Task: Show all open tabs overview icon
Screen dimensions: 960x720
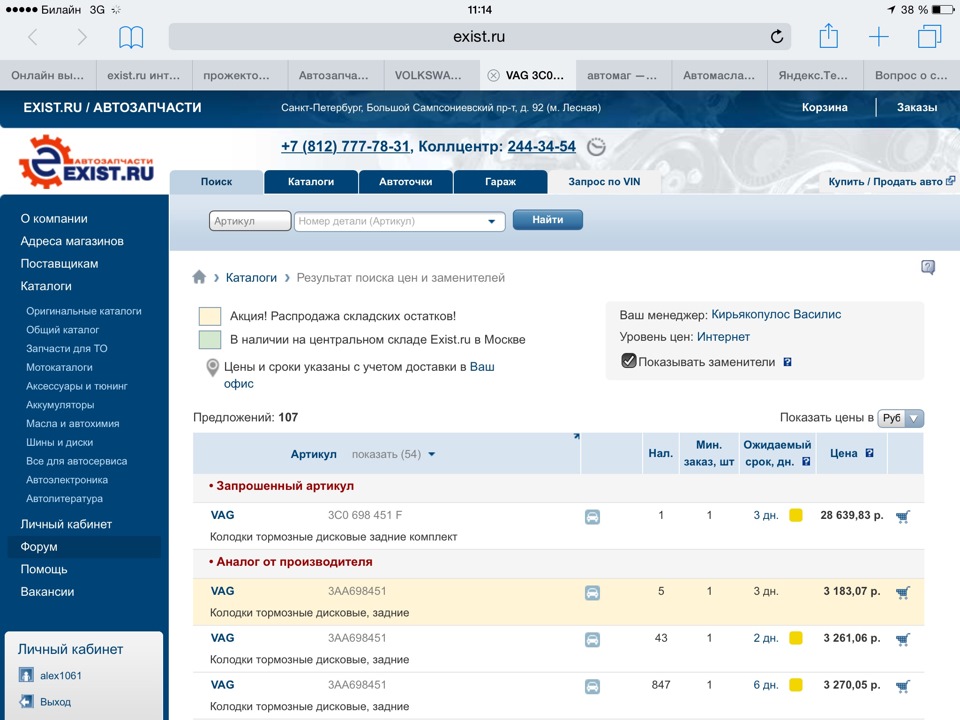Action: [929, 36]
